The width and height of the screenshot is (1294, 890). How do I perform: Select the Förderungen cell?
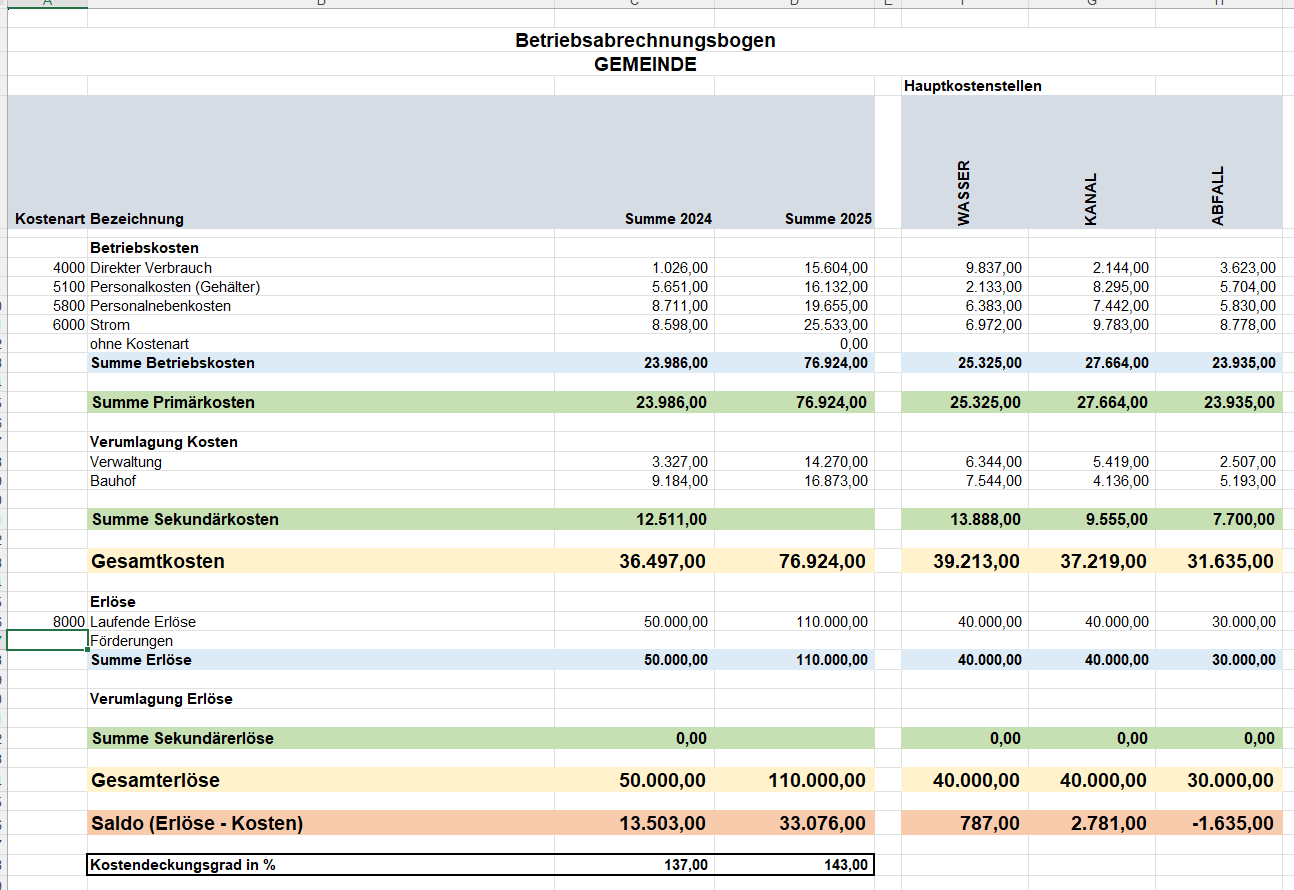click(x=131, y=641)
